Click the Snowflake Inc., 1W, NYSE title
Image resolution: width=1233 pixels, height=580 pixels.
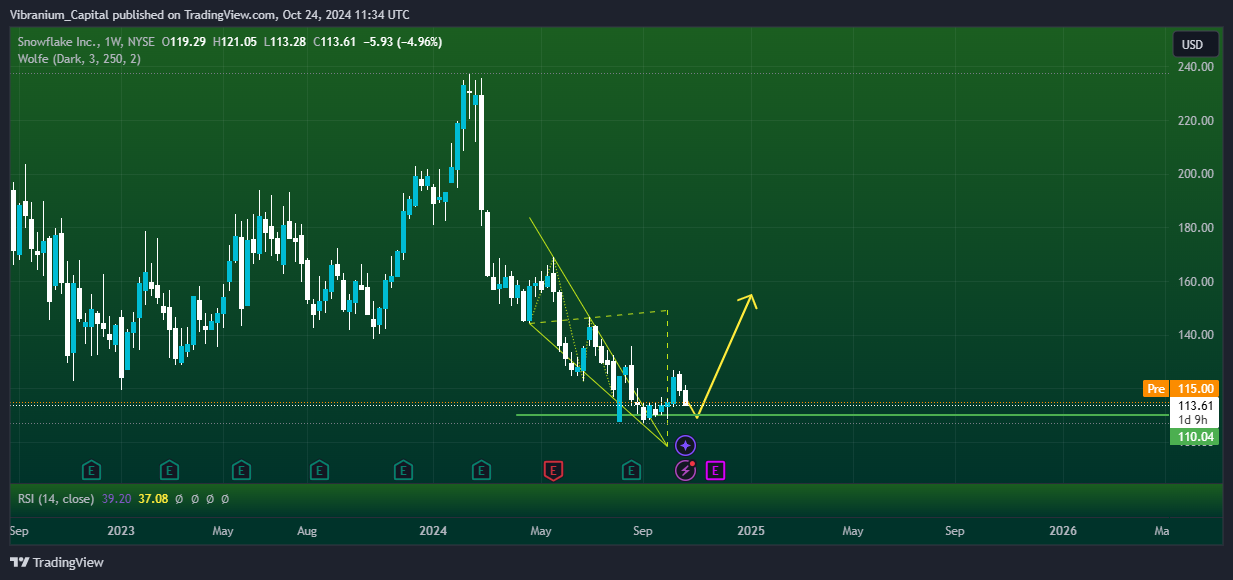tap(87, 42)
